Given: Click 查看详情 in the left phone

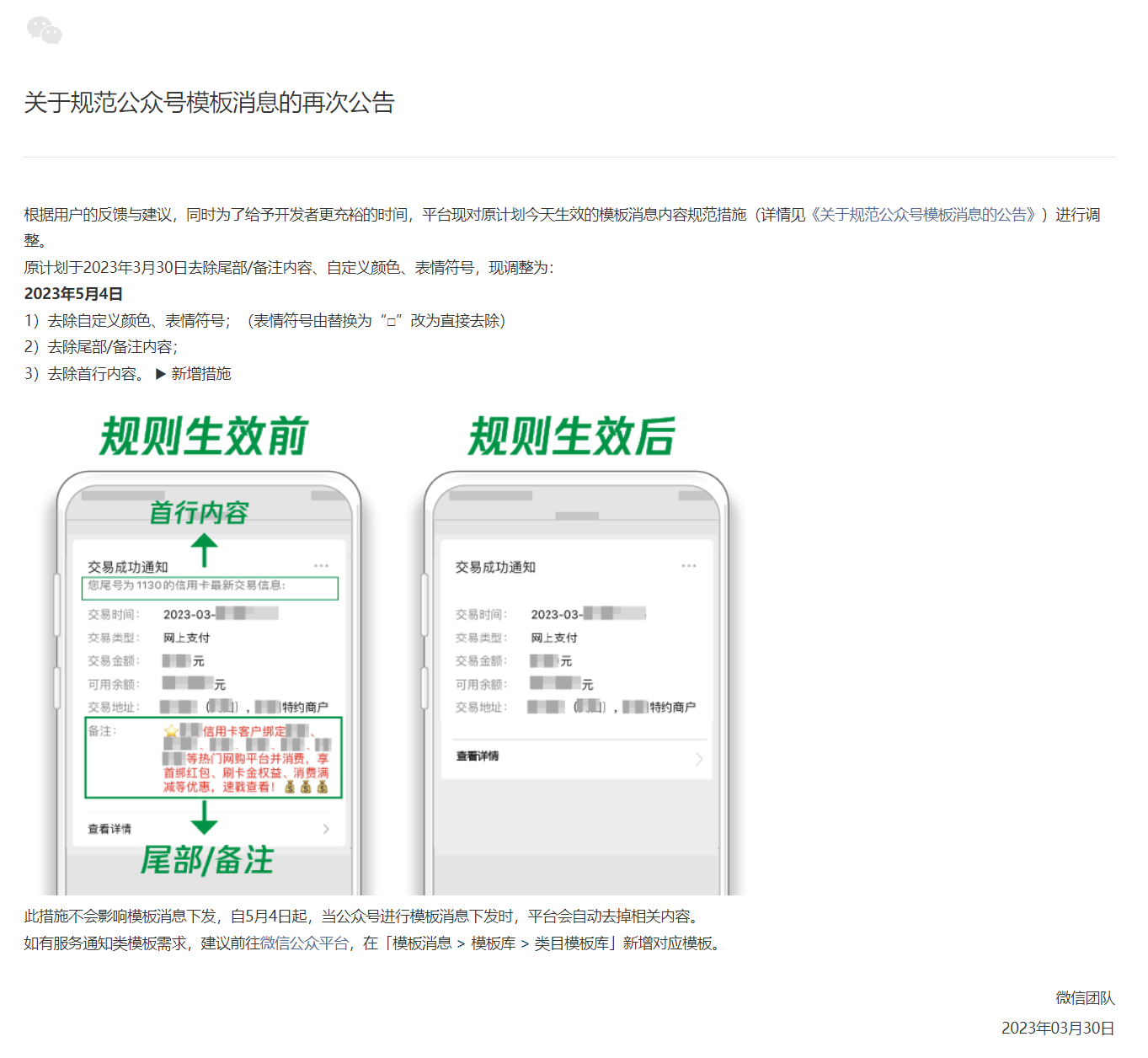Looking at the screenshot, I should pyautogui.click(x=109, y=829).
